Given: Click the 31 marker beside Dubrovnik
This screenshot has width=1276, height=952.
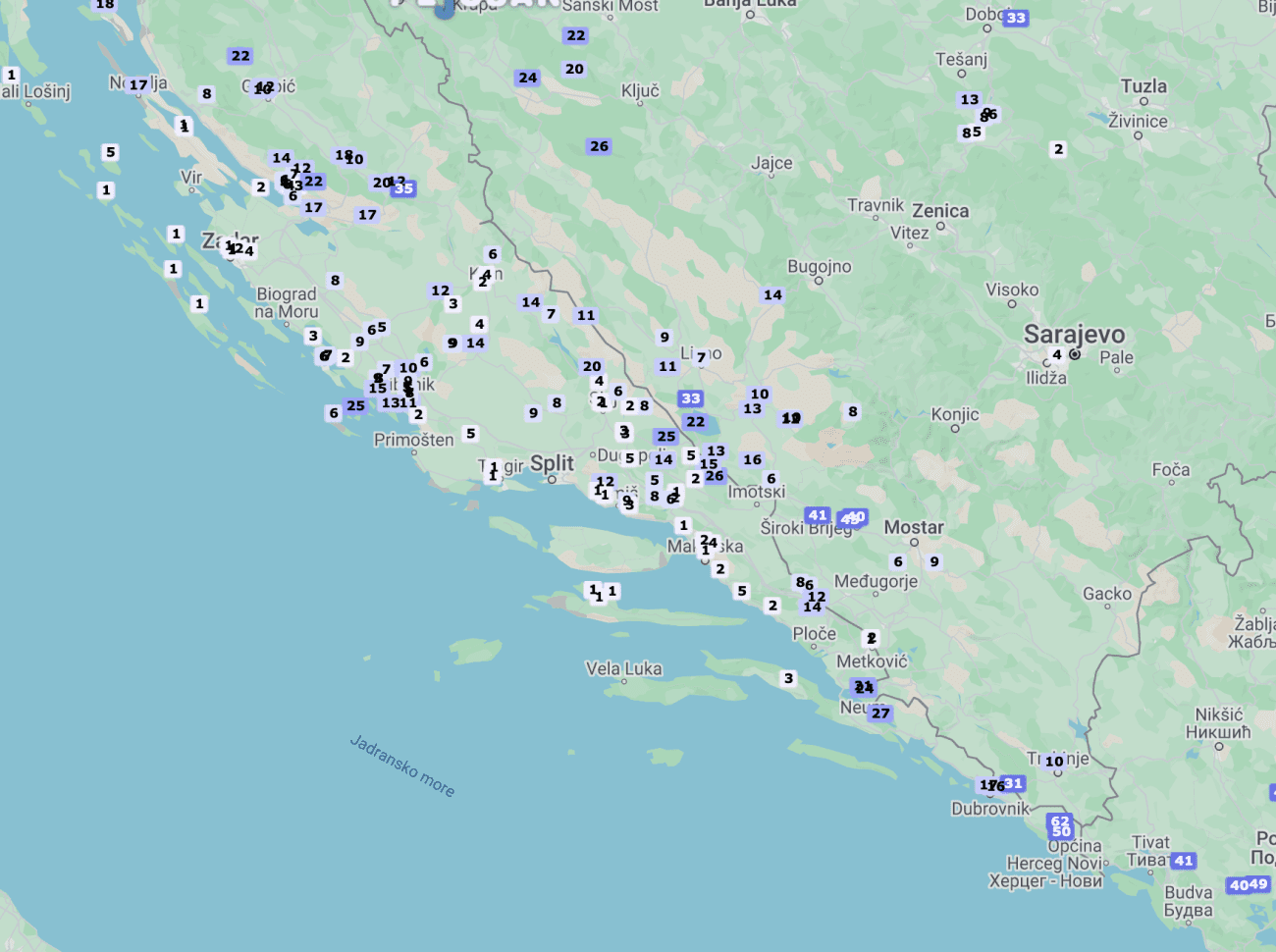Looking at the screenshot, I should point(1013,783).
